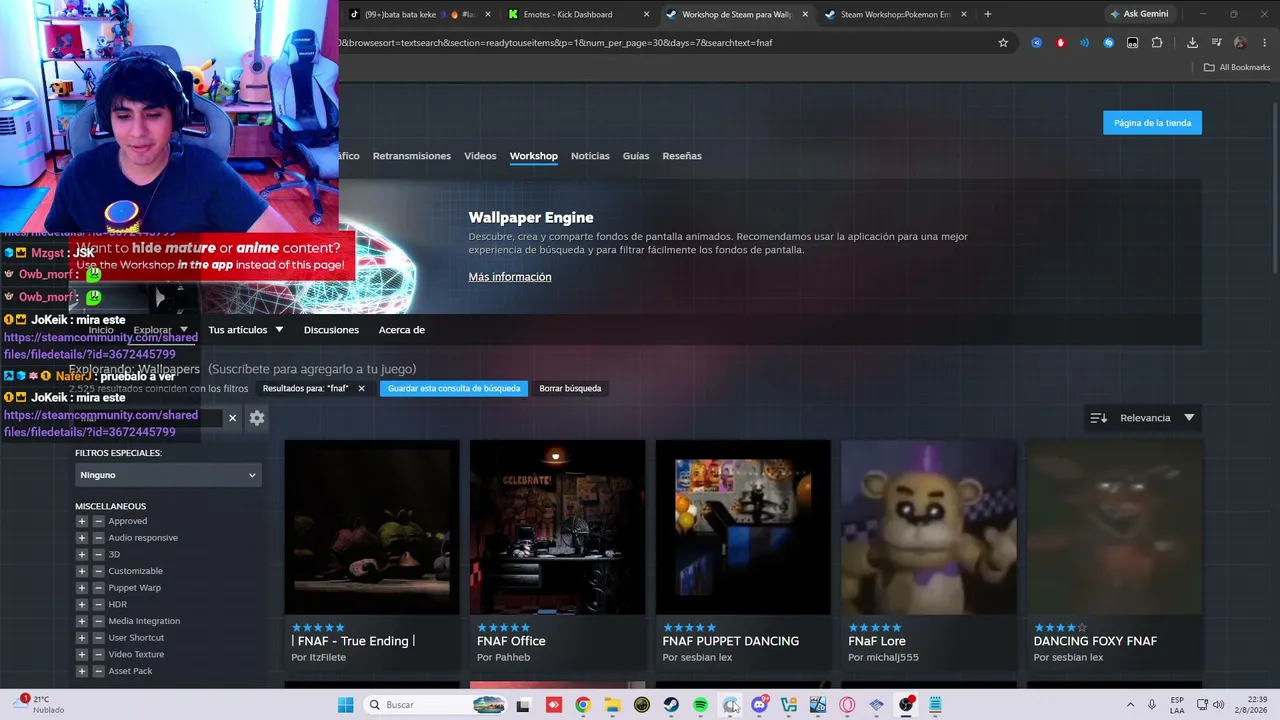Image resolution: width=1280 pixels, height=720 pixels.
Task: Include the Asset Pack filter
Action: (x=82, y=671)
